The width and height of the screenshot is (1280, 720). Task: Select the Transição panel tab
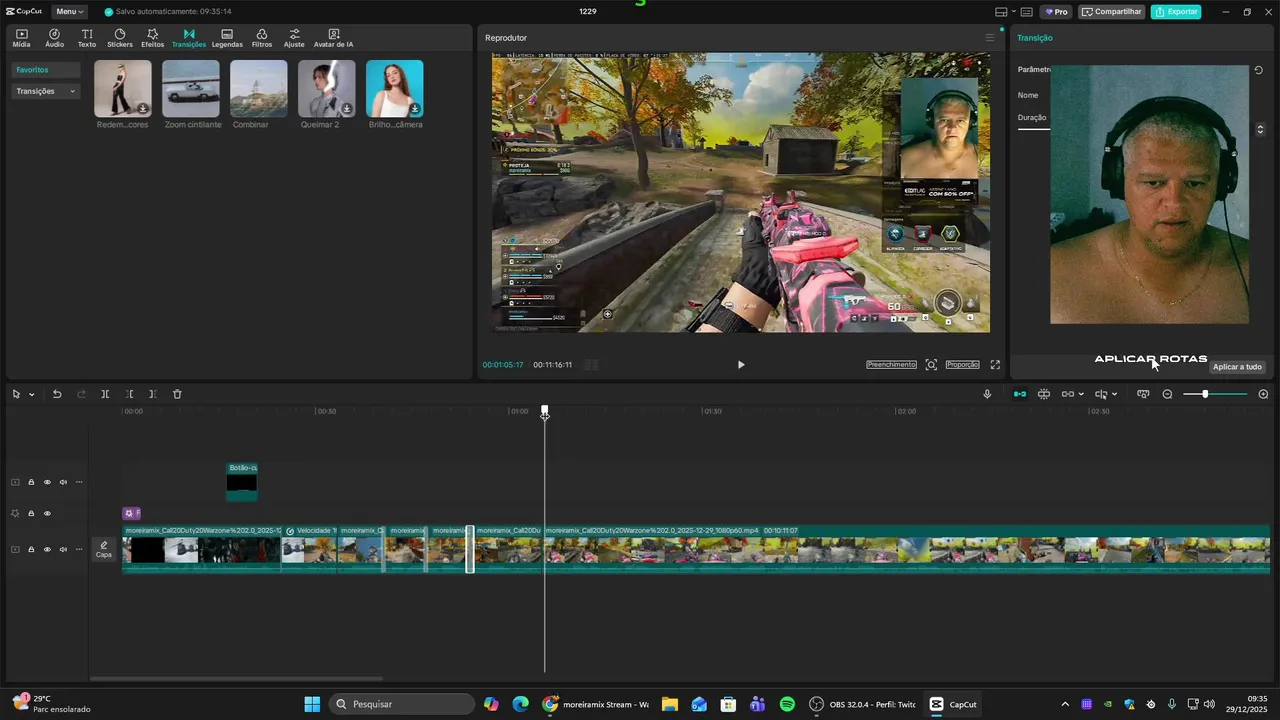(1035, 38)
